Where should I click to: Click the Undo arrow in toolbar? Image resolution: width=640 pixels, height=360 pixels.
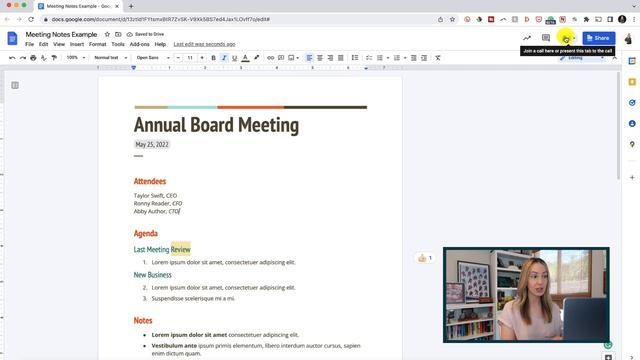[x=12, y=58]
